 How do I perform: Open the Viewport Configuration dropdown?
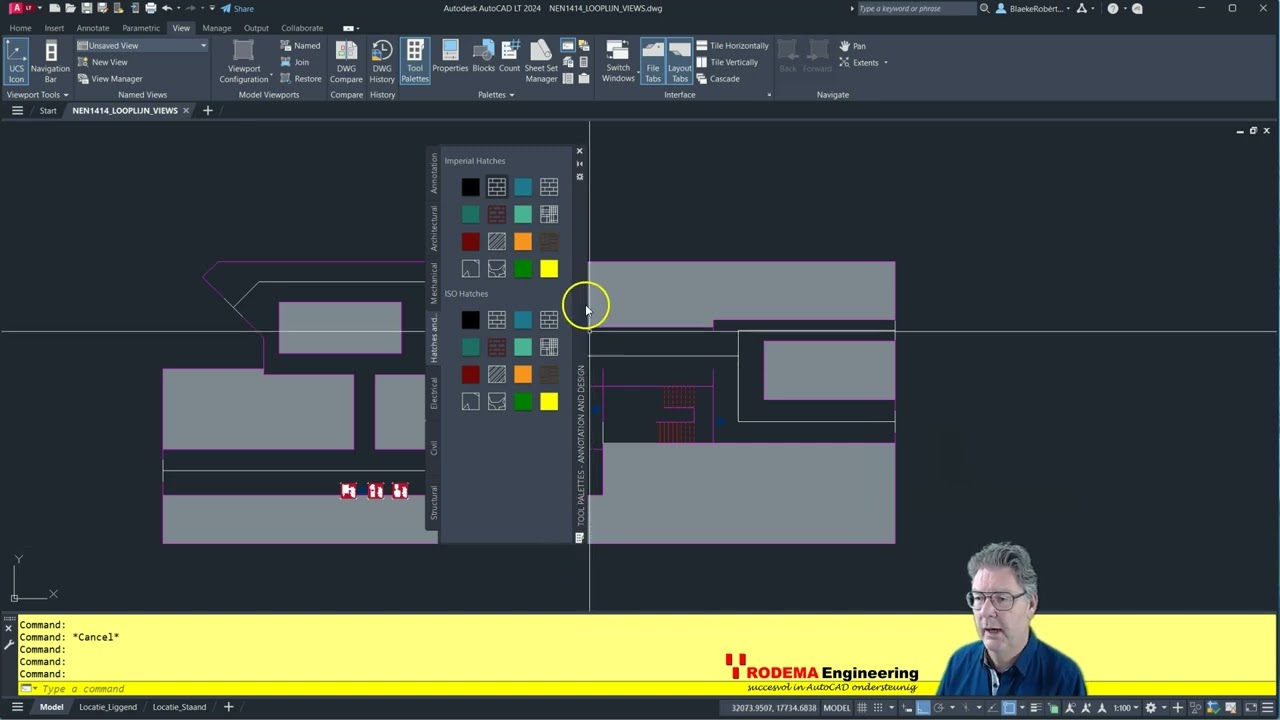(x=244, y=62)
